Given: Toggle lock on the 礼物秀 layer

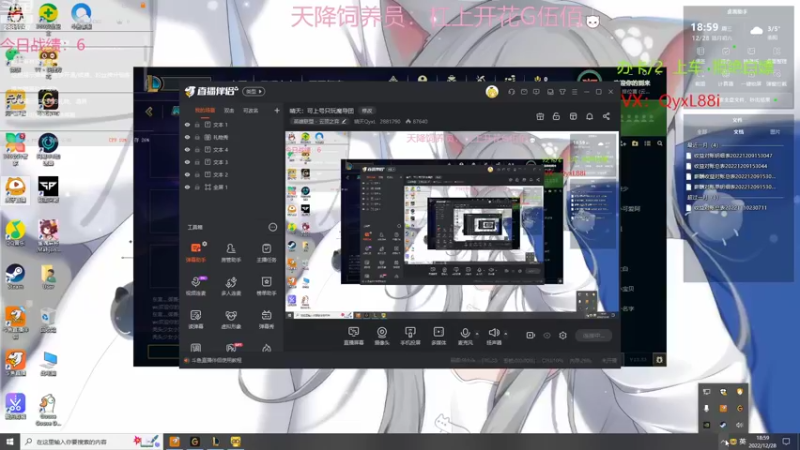Looking at the screenshot, I should pos(197,137).
